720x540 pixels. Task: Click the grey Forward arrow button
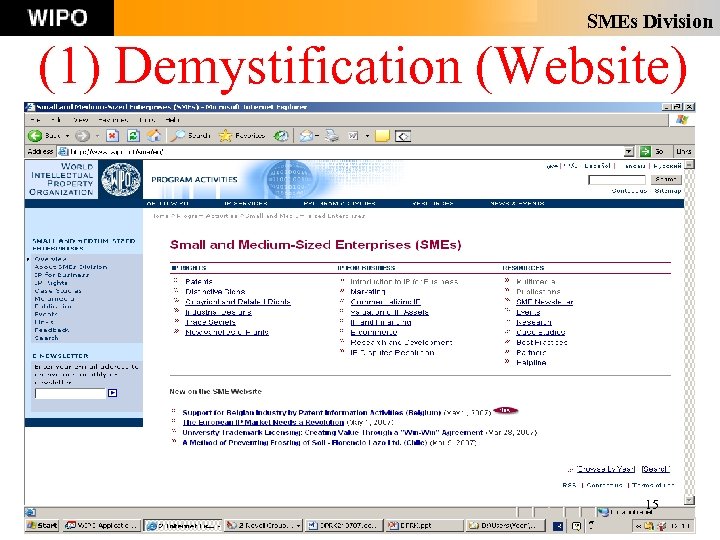point(82,135)
